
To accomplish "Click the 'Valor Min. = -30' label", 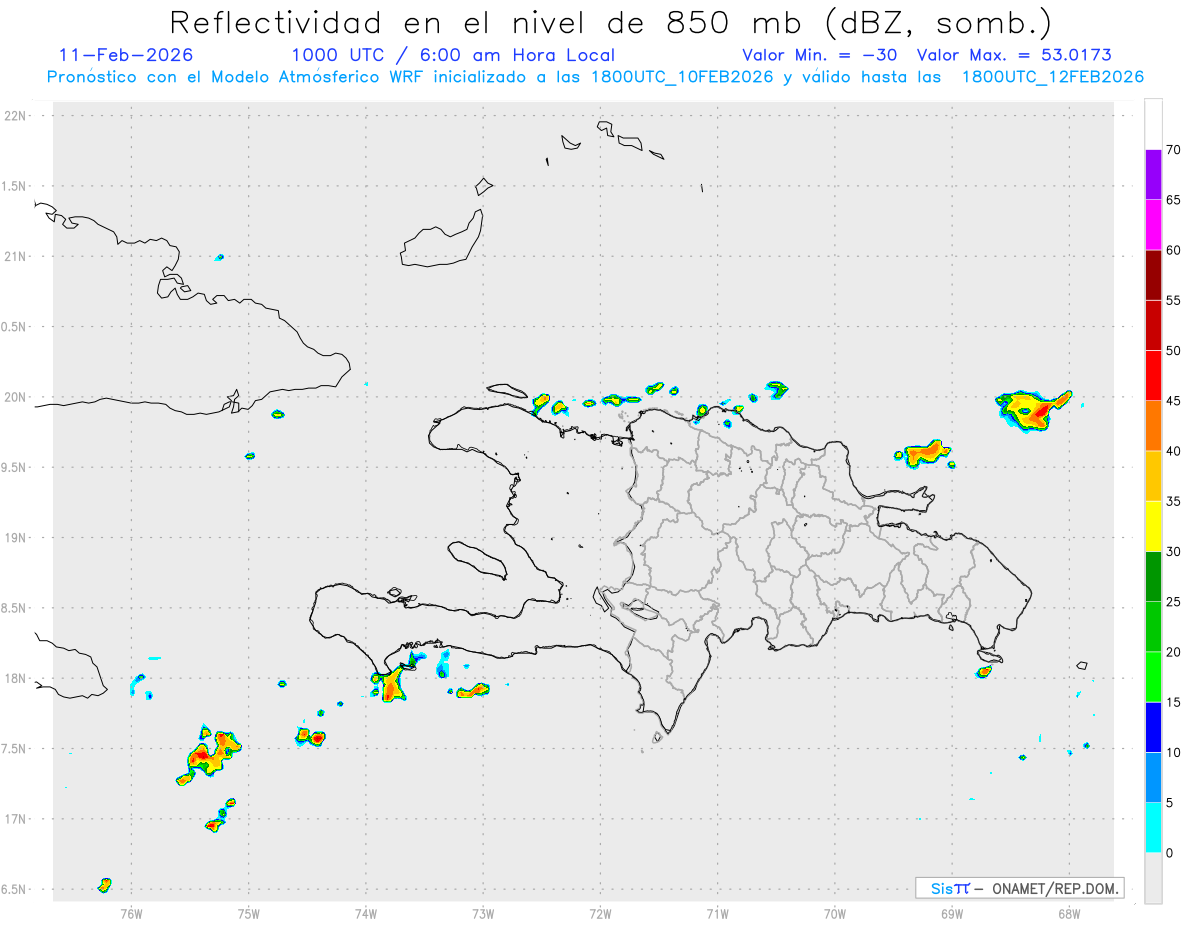I will point(819,55).
